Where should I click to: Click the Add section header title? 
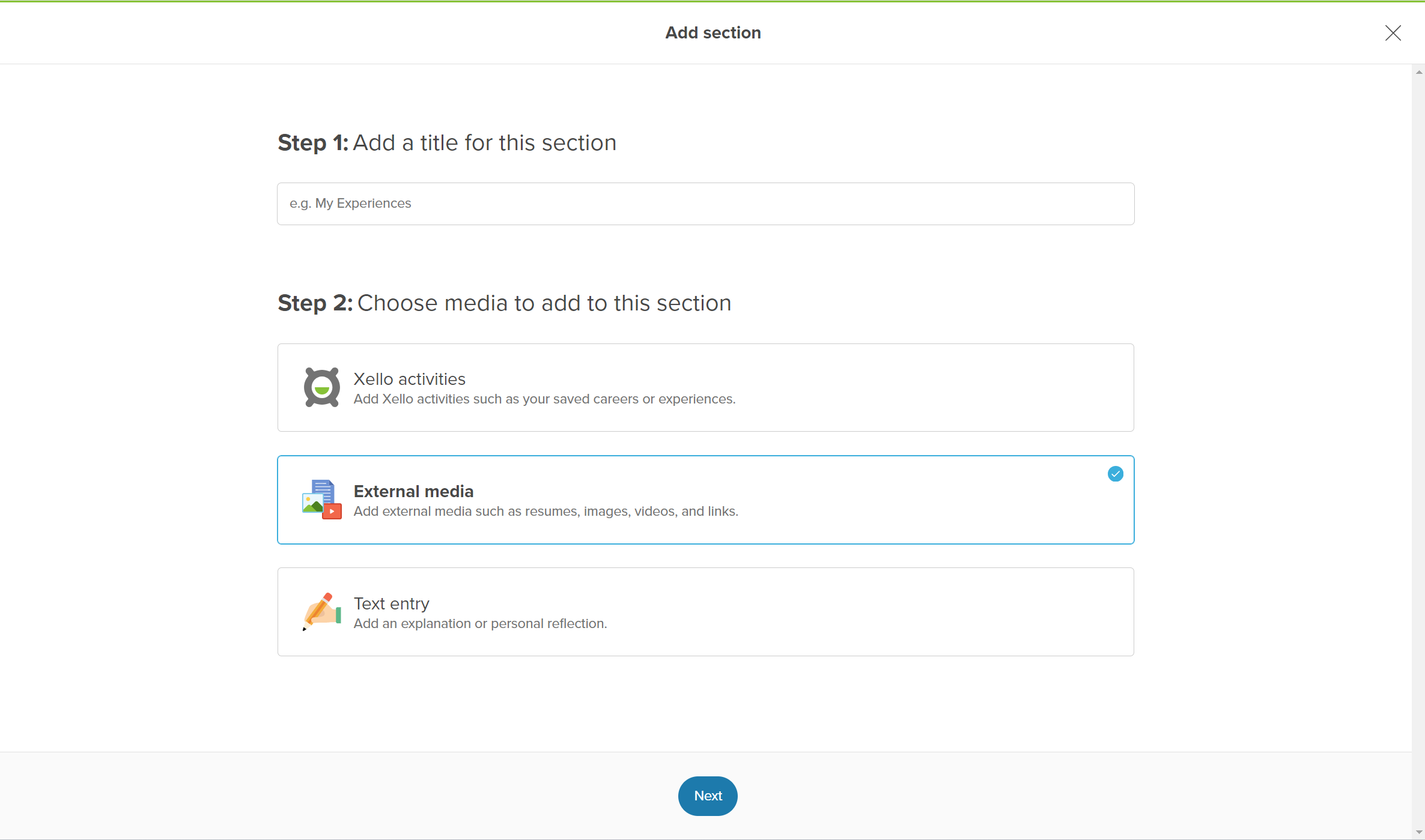[x=712, y=33]
